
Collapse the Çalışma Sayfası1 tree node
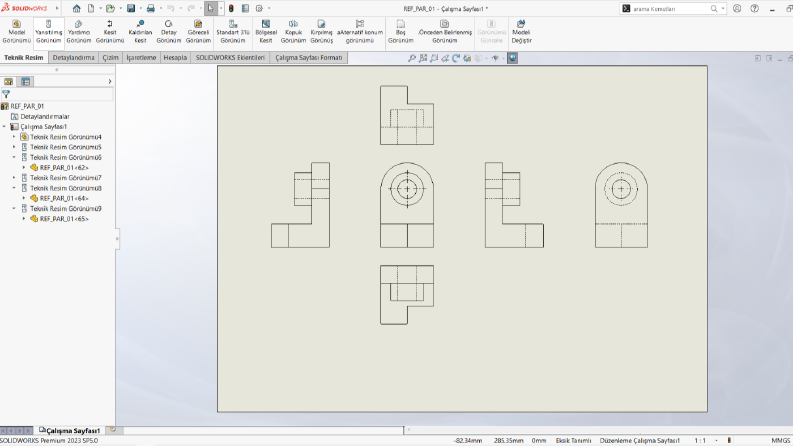coord(5,126)
